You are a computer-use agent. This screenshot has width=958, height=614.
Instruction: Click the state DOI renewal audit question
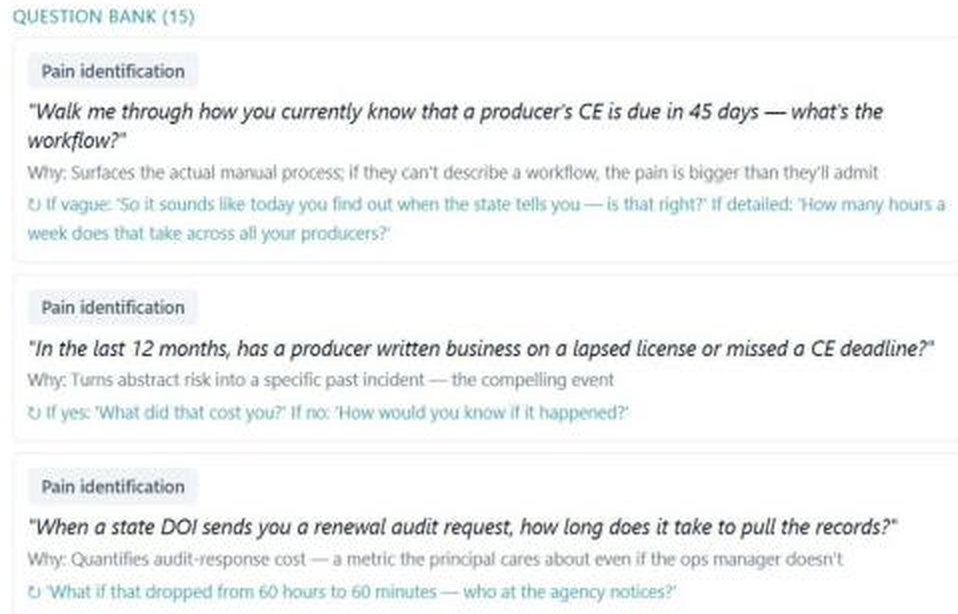pos(463,527)
